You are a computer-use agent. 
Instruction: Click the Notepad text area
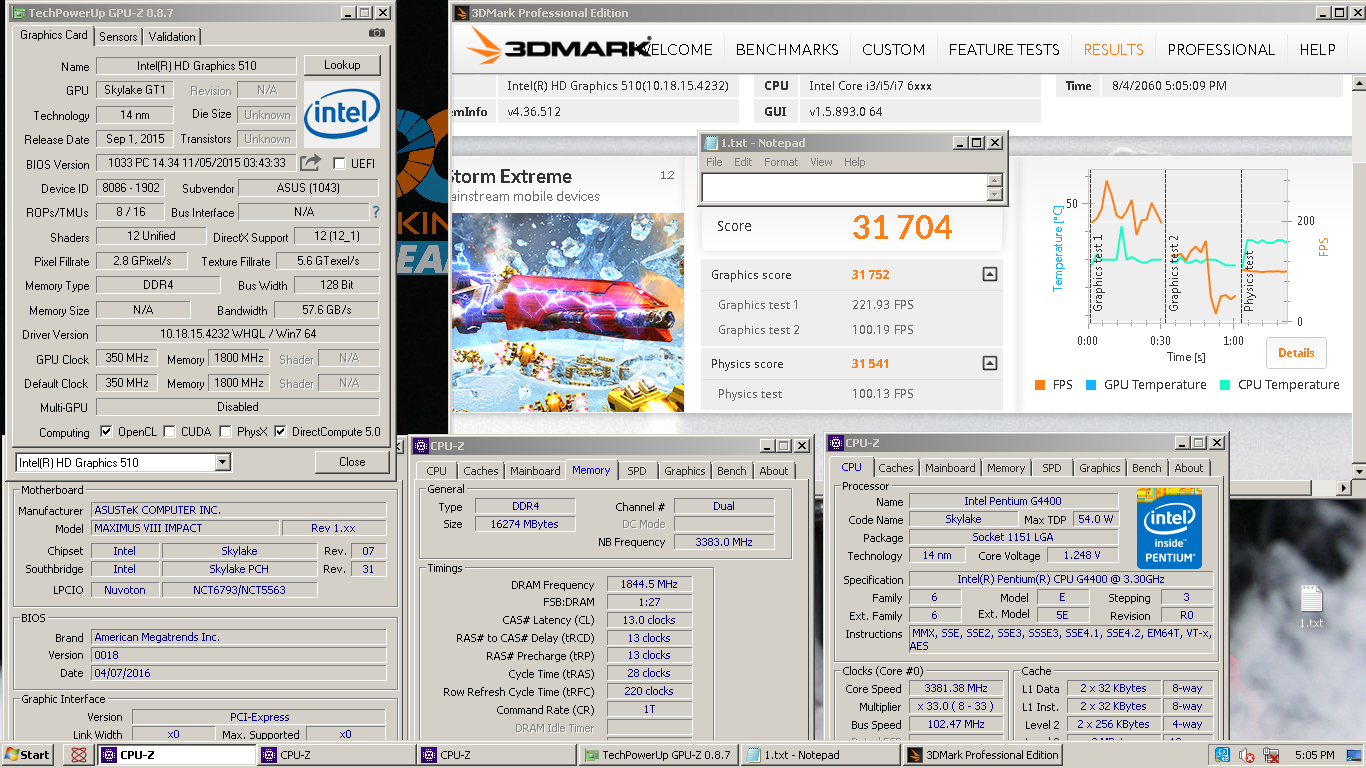pyautogui.click(x=844, y=187)
